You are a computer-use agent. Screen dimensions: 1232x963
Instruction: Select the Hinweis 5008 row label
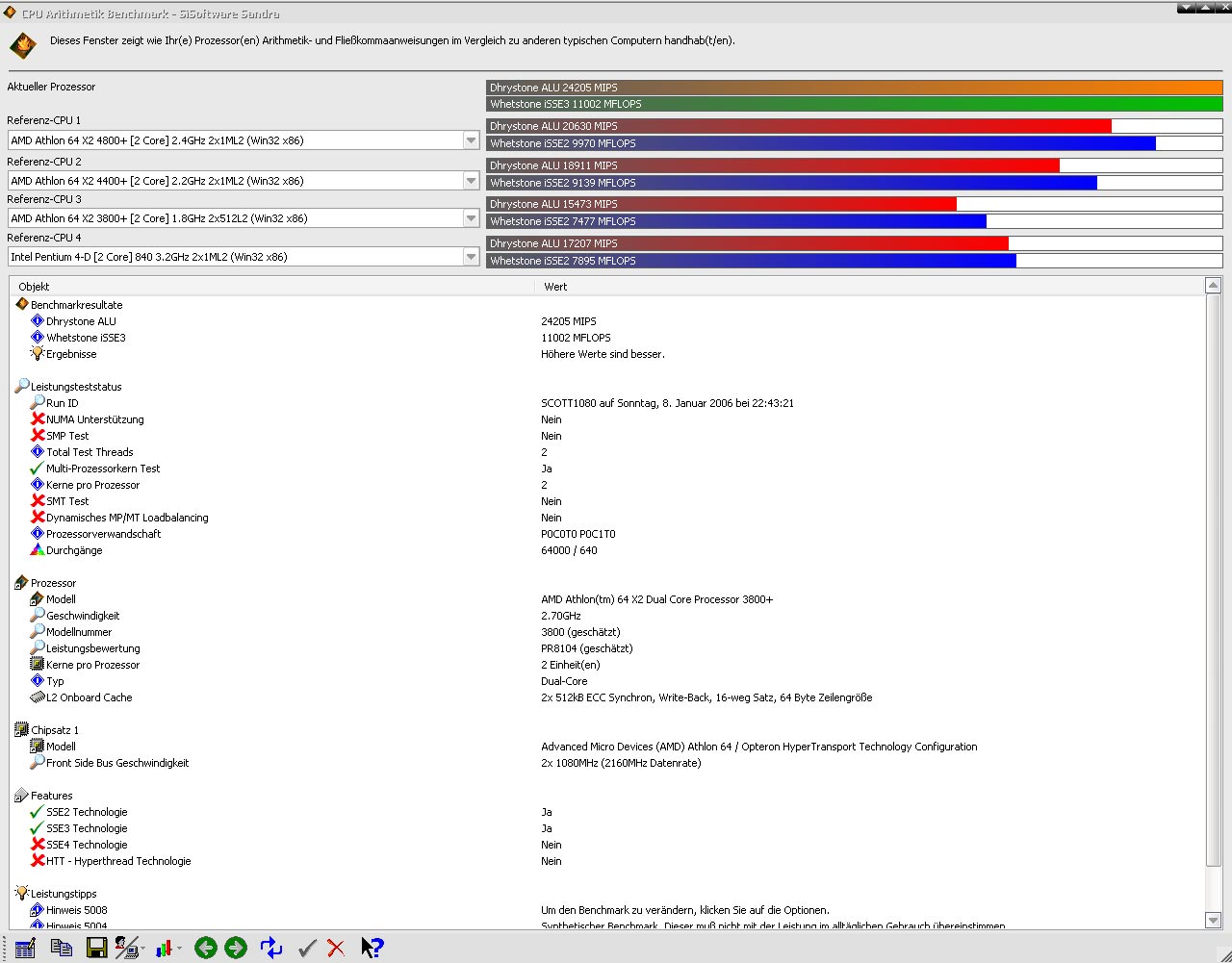(x=77, y=910)
